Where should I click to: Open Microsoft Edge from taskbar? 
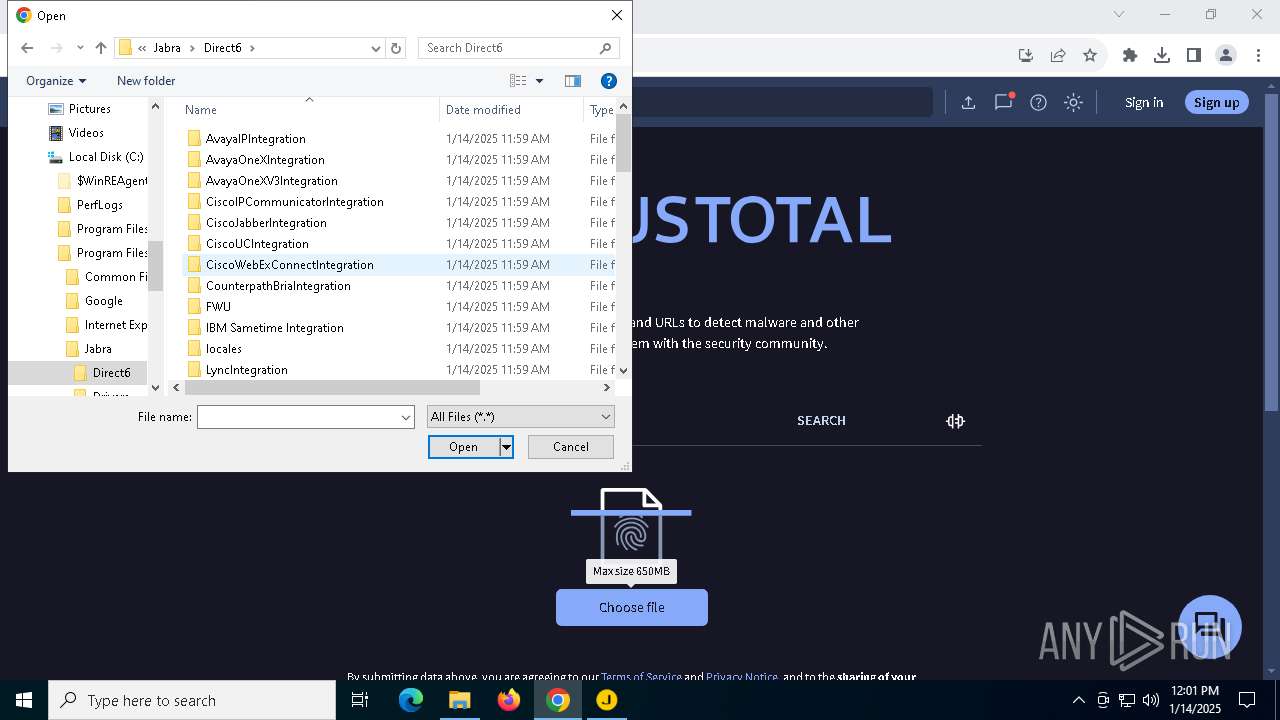point(411,700)
